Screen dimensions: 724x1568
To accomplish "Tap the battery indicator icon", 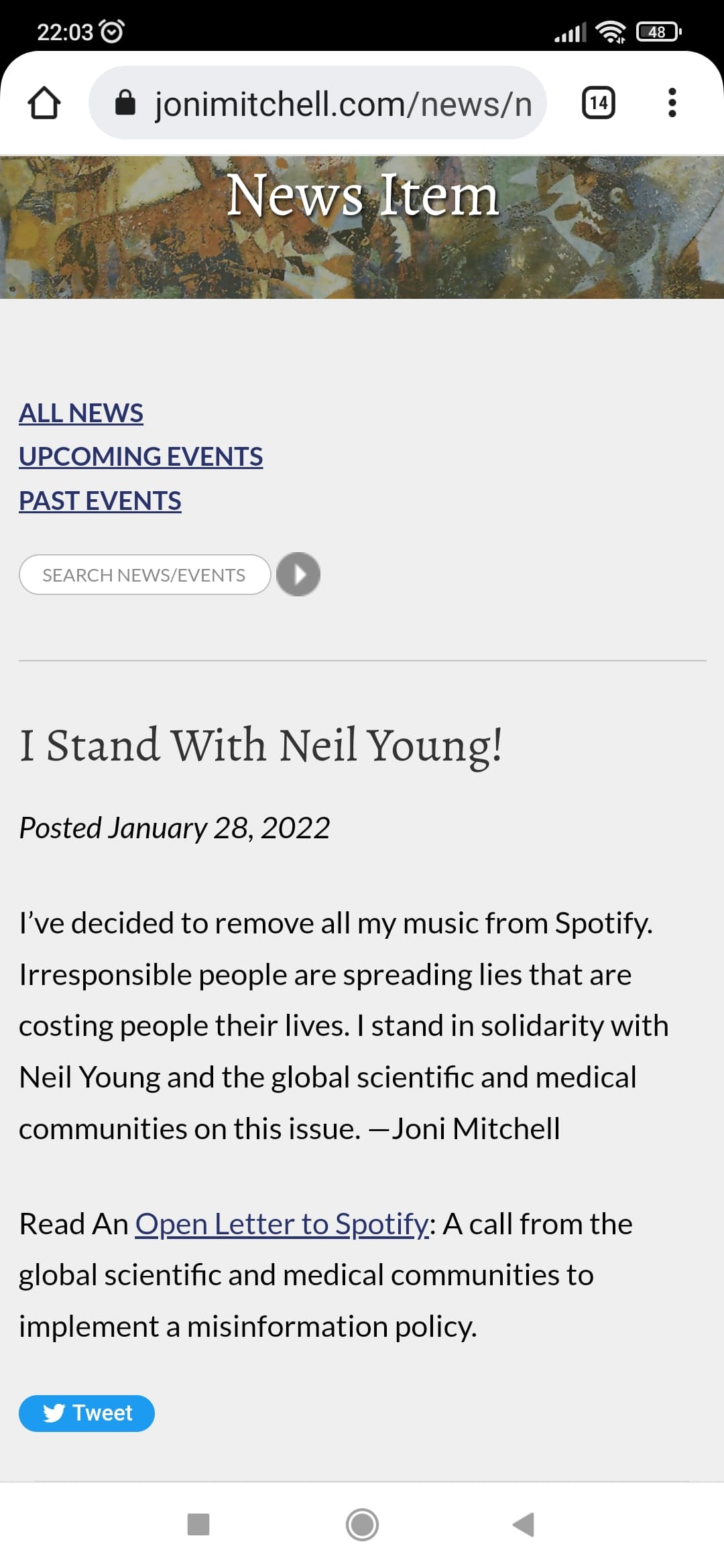I will (658, 31).
